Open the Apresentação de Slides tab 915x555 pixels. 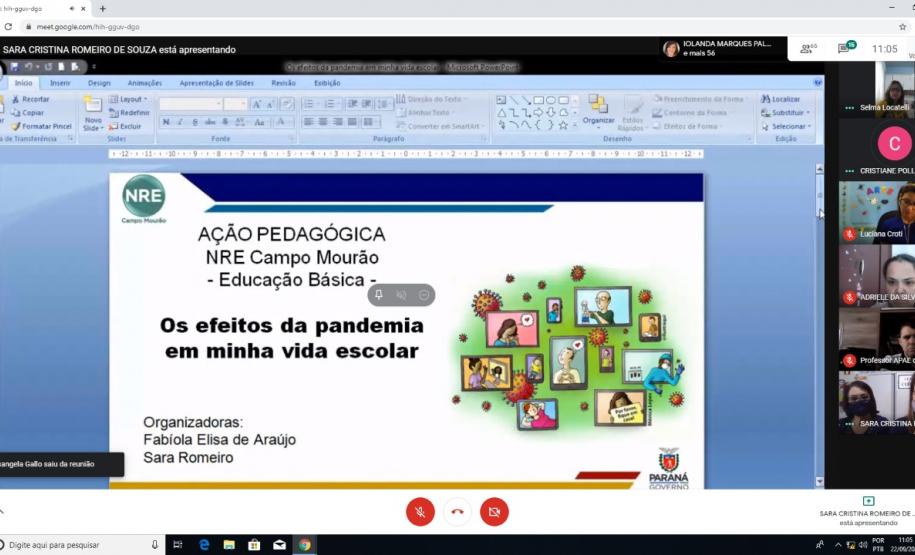[216, 83]
